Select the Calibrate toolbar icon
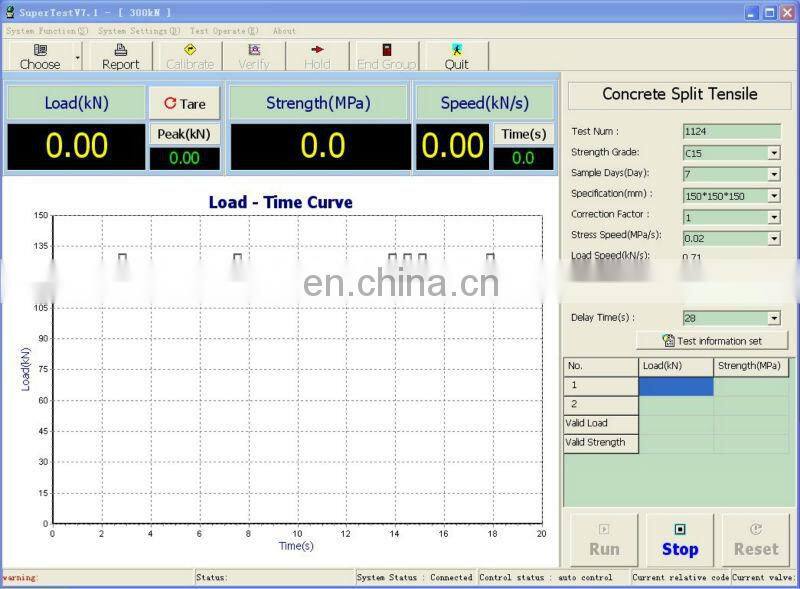Image resolution: width=800 pixels, height=589 pixels. pyautogui.click(x=189, y=55)
